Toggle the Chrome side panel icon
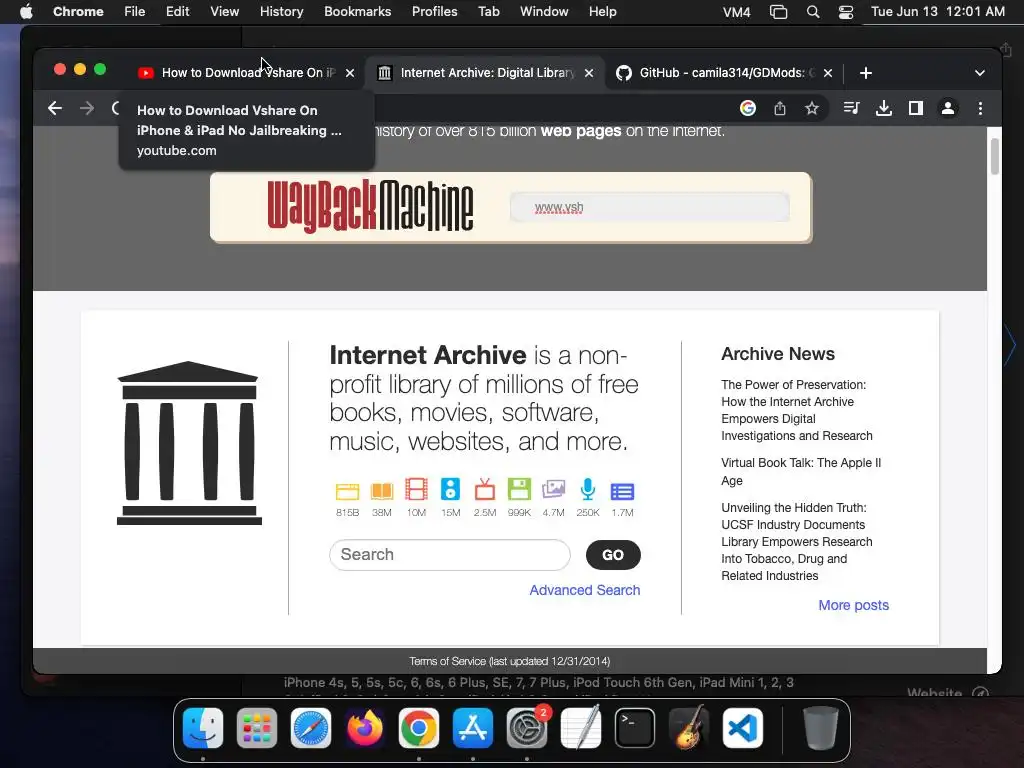Image resolution: width=1024 pixels, height=768 pixels. pos(916,108)
